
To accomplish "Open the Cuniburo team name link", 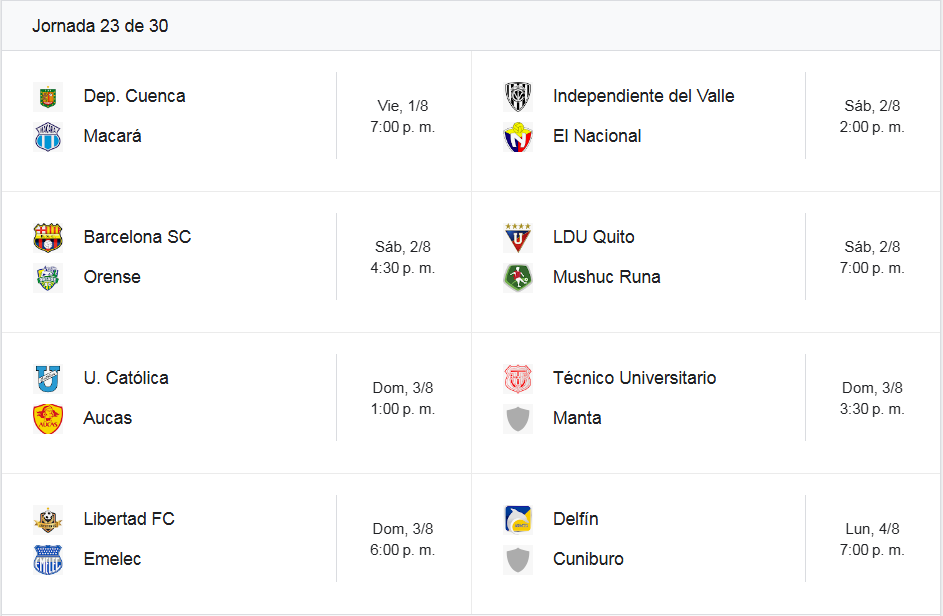I will [x=588, y=559].
